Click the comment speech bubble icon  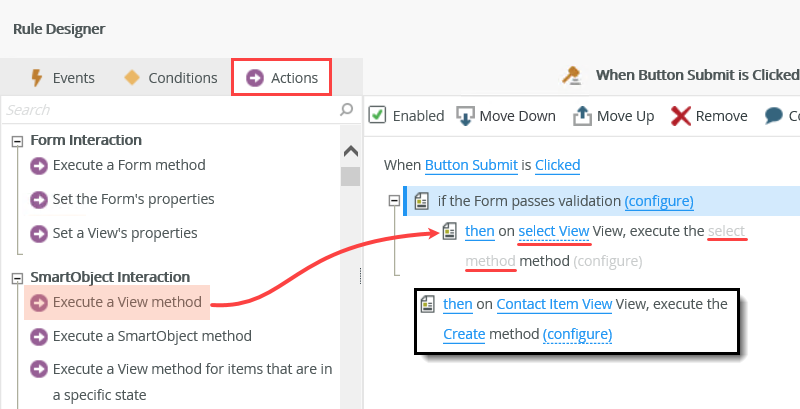[x=774, y=116]
